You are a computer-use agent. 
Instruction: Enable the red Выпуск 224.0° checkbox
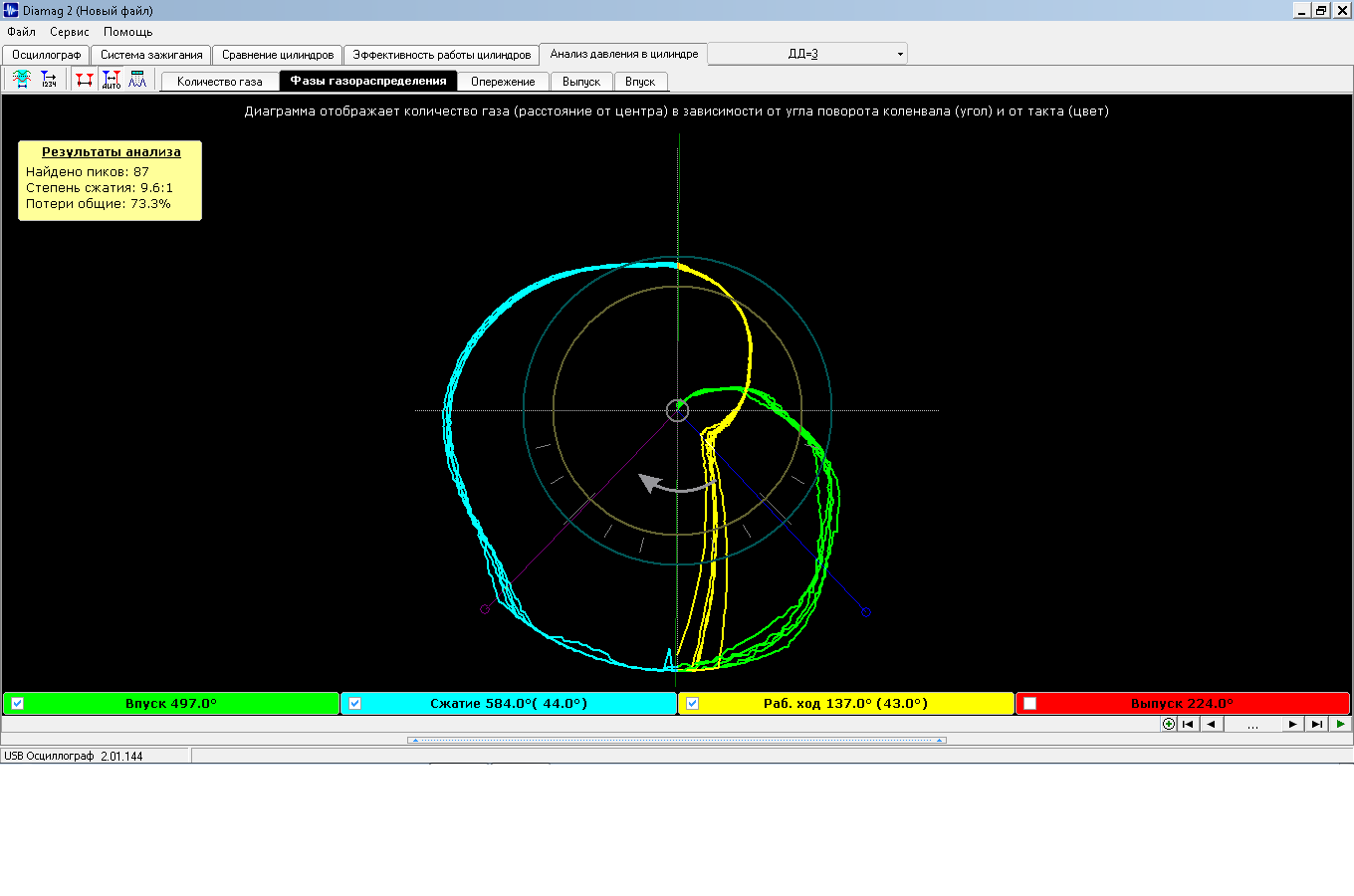click(1029, 704)
